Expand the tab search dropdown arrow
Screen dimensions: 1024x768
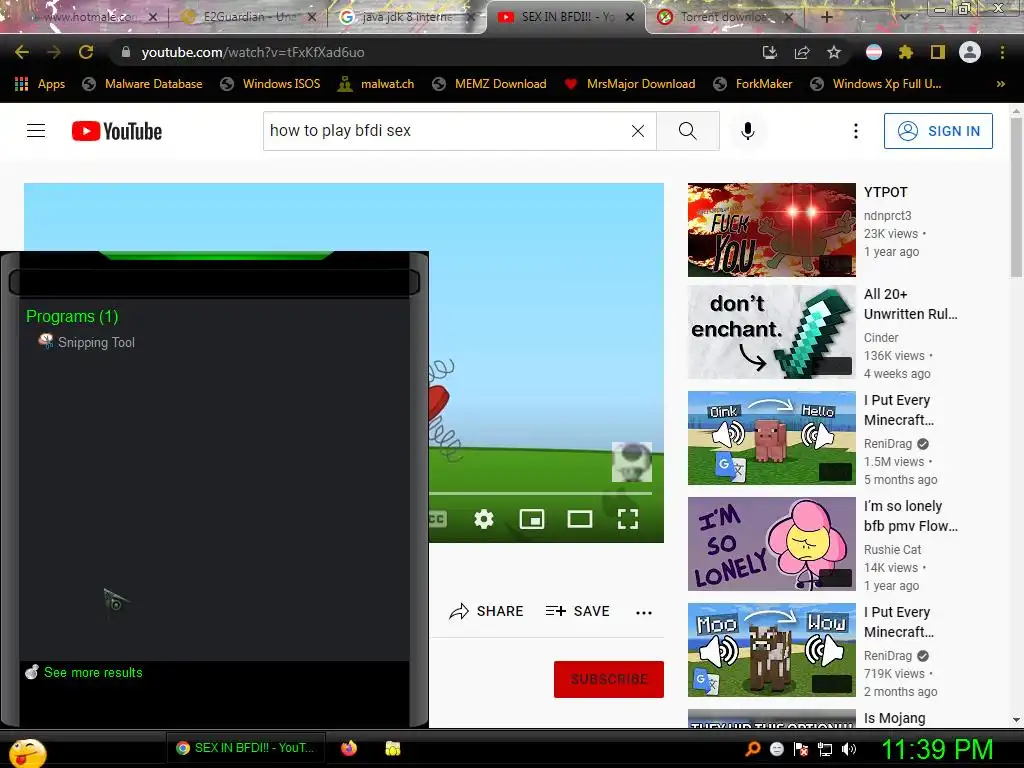pyautogui.click(x=904, y=17)
